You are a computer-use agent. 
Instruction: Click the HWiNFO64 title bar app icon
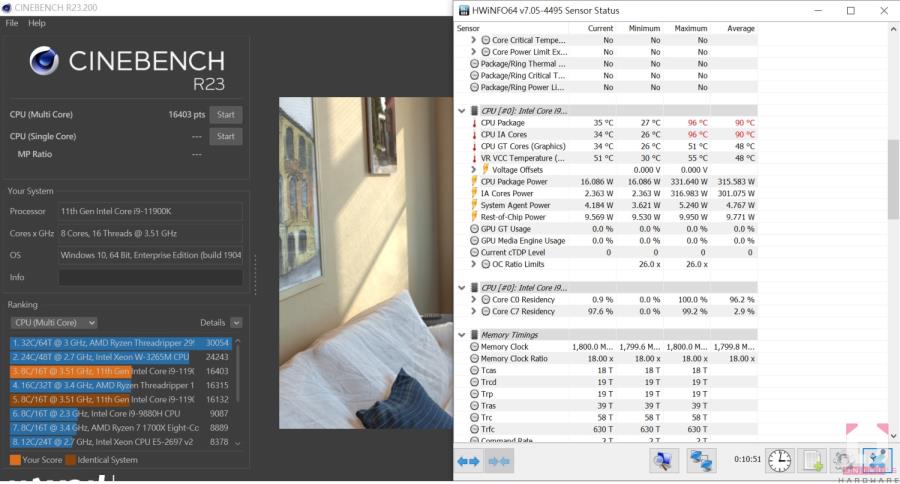coord(463,10)
